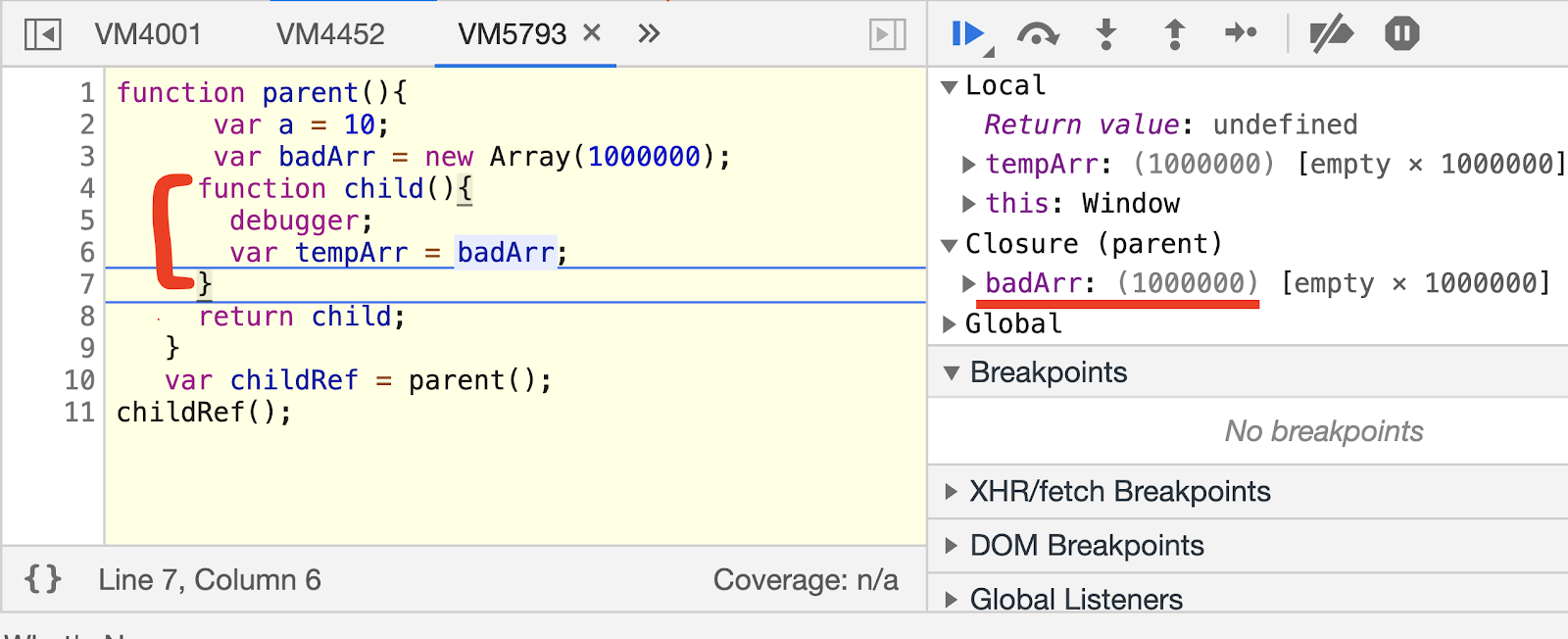Expand the this: Window entry

point(968,204)
